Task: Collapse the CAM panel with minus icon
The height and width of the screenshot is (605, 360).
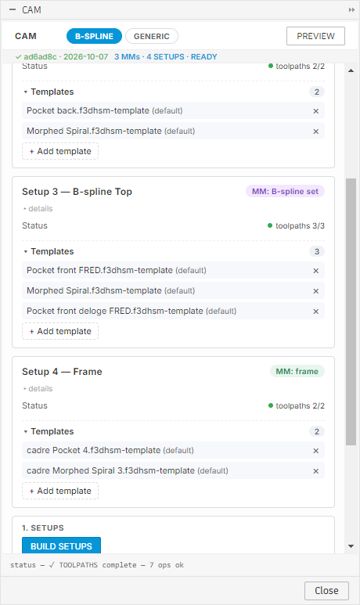Action: point(13,10)
